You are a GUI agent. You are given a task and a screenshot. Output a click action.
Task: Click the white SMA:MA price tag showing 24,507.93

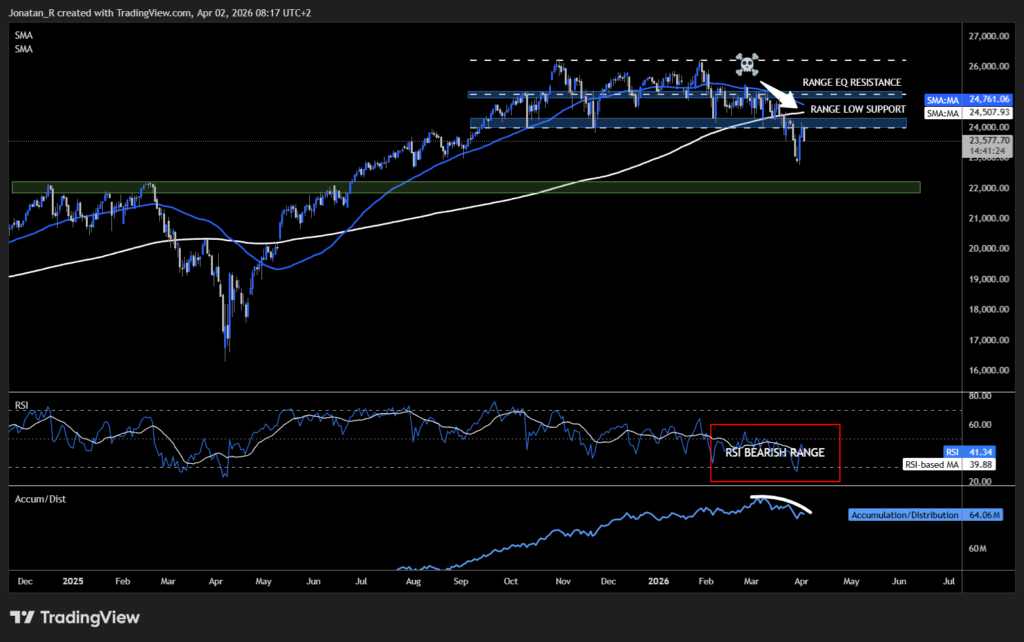point(966,113)
